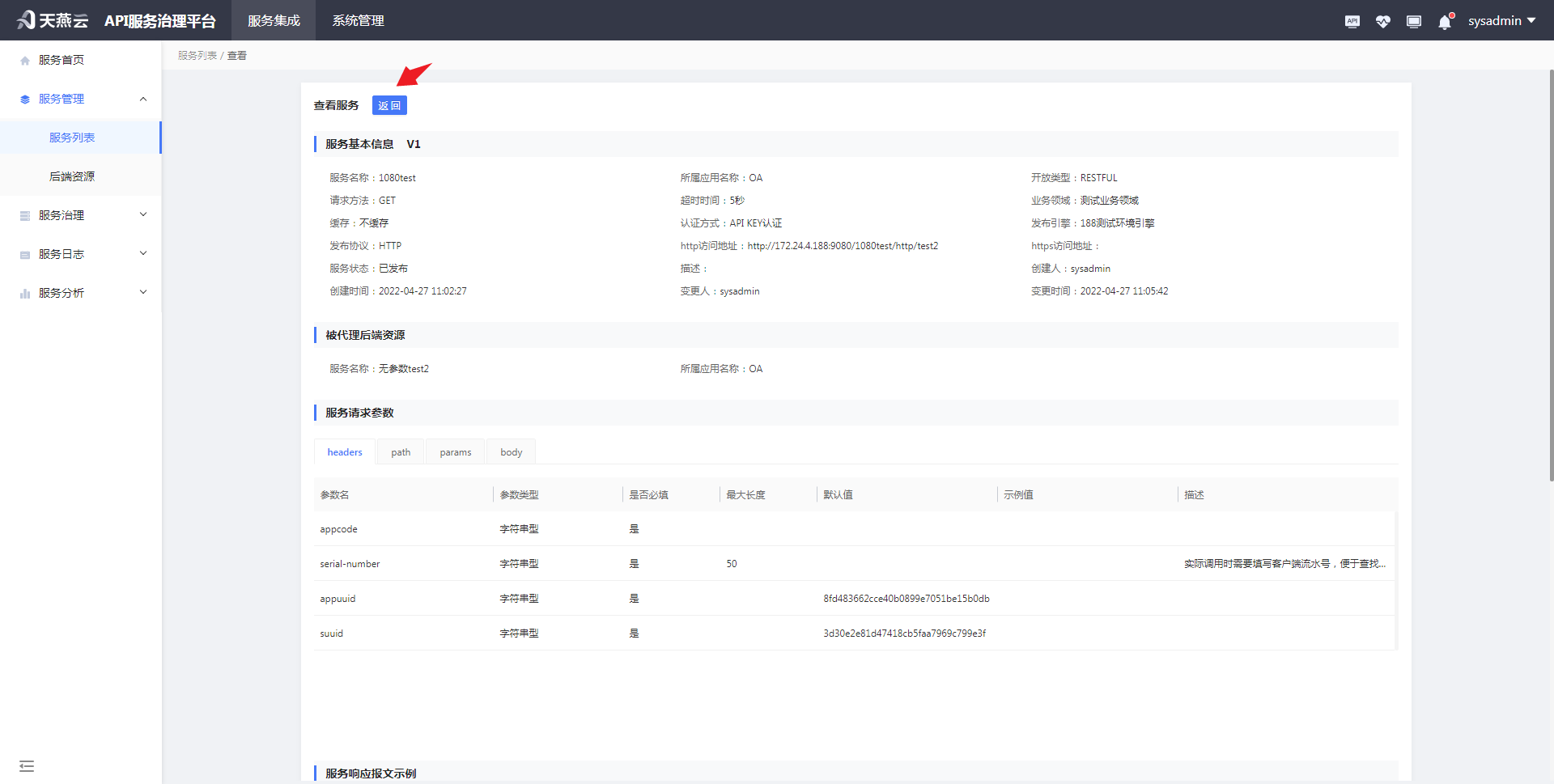The height and width of the screenshot is (784, 1554).
Task: Click the http访问地址 URL link
Action: pyautogui.click(x=843, y=245)
